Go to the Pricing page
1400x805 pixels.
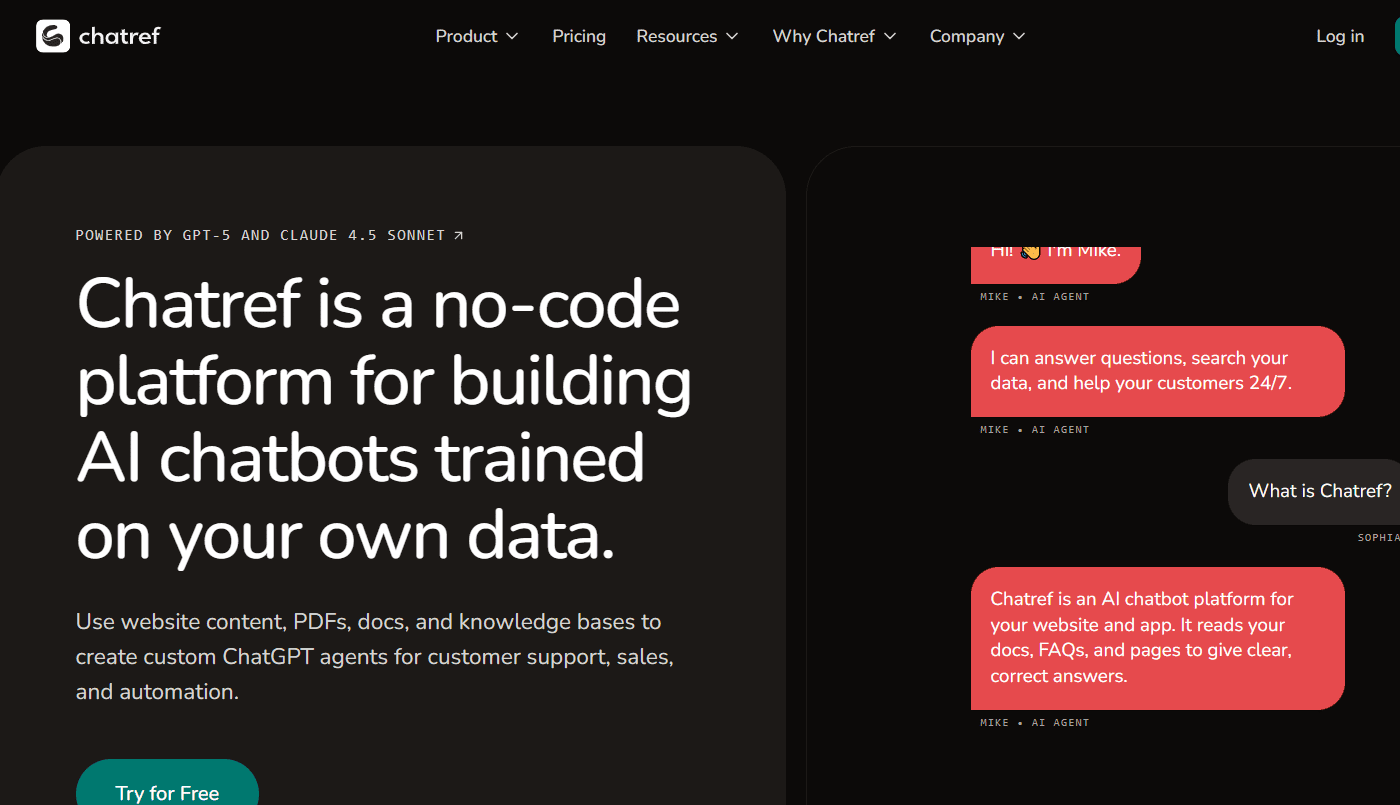(x=579, y=37)
